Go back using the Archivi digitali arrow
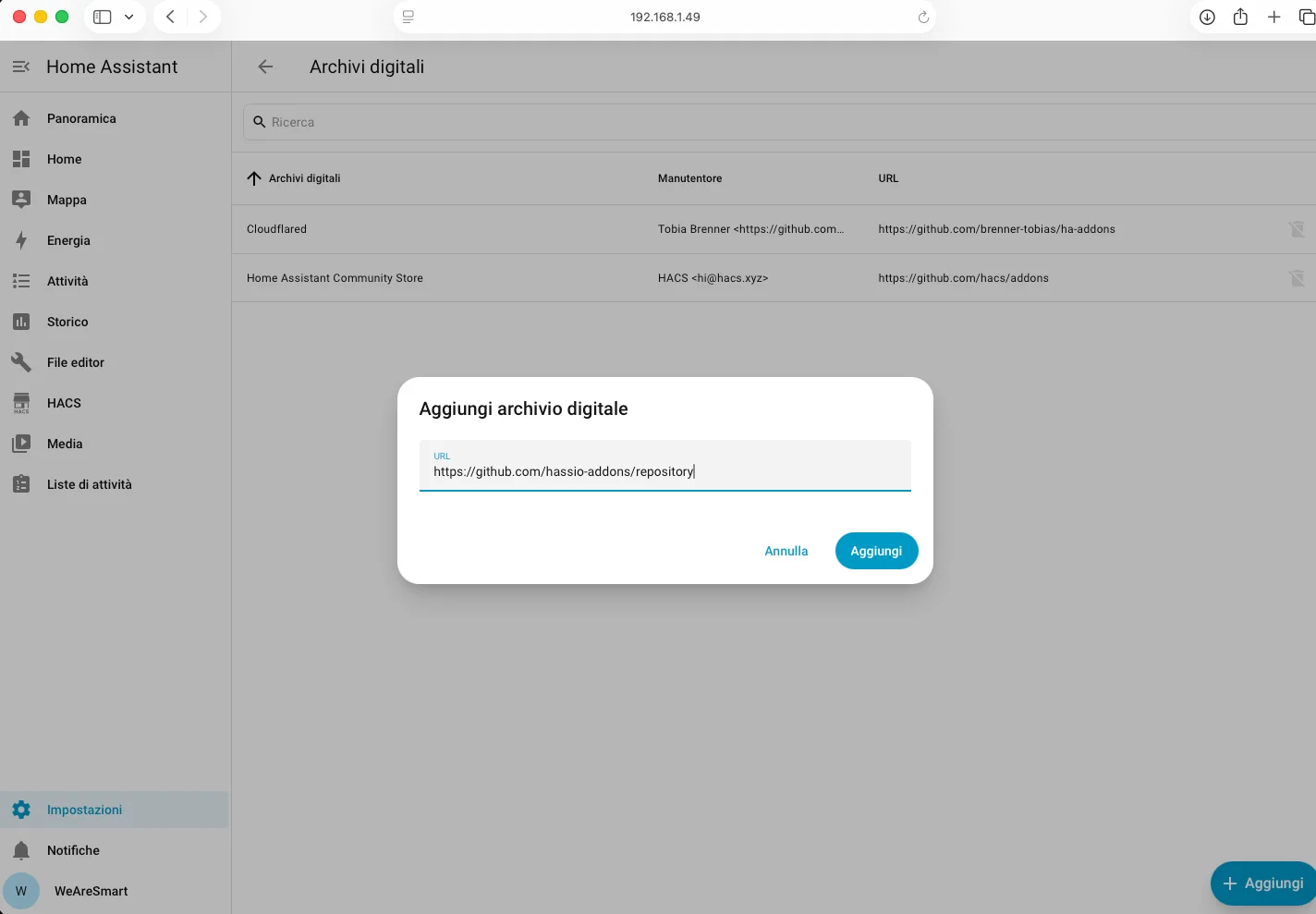 (265, 67)
